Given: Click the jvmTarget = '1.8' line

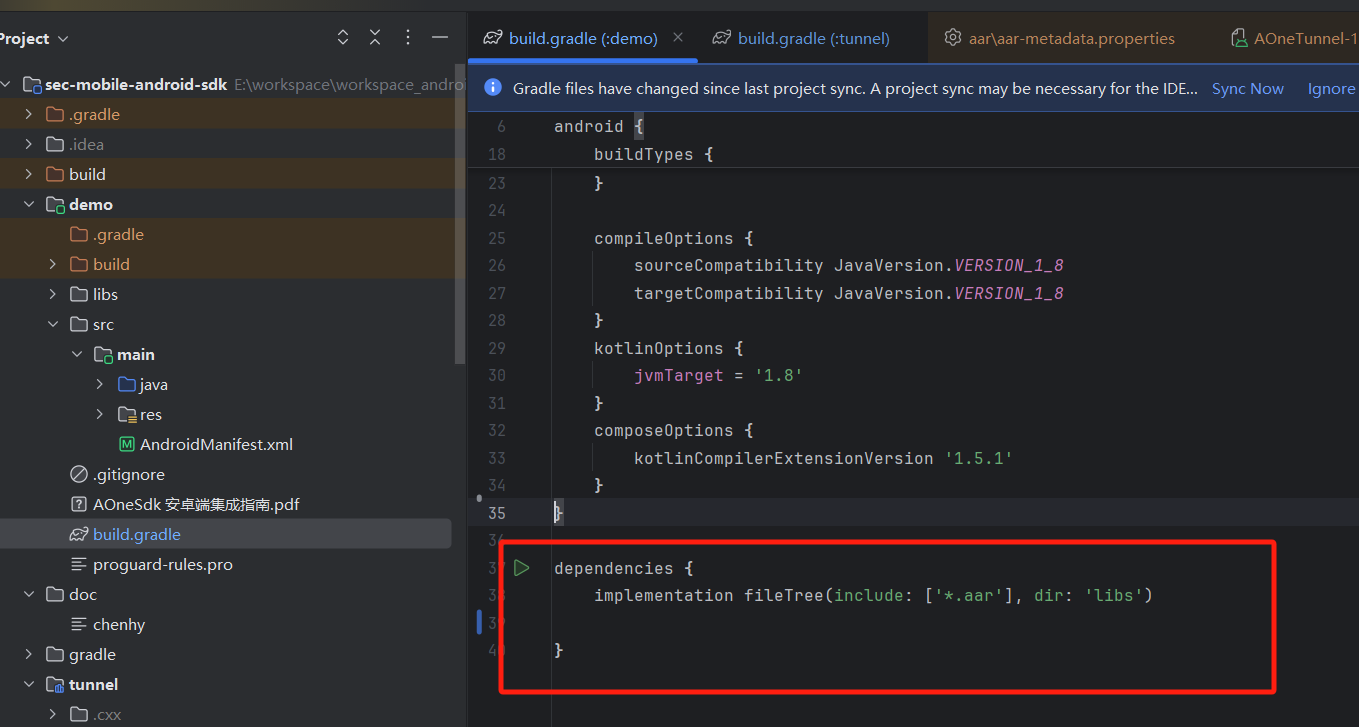Looking at the screenshot, I should click(x=718, y=376).
